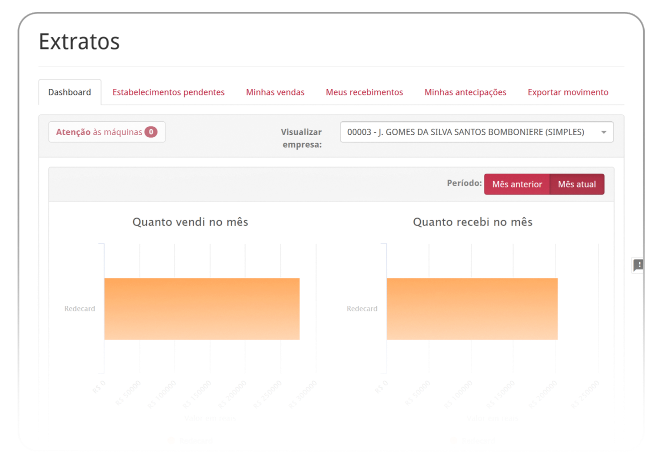This screenshot has width=662, height=464.
Task: Open the Visualizar empresa company dropdown
Action: [x=470, y=132]
